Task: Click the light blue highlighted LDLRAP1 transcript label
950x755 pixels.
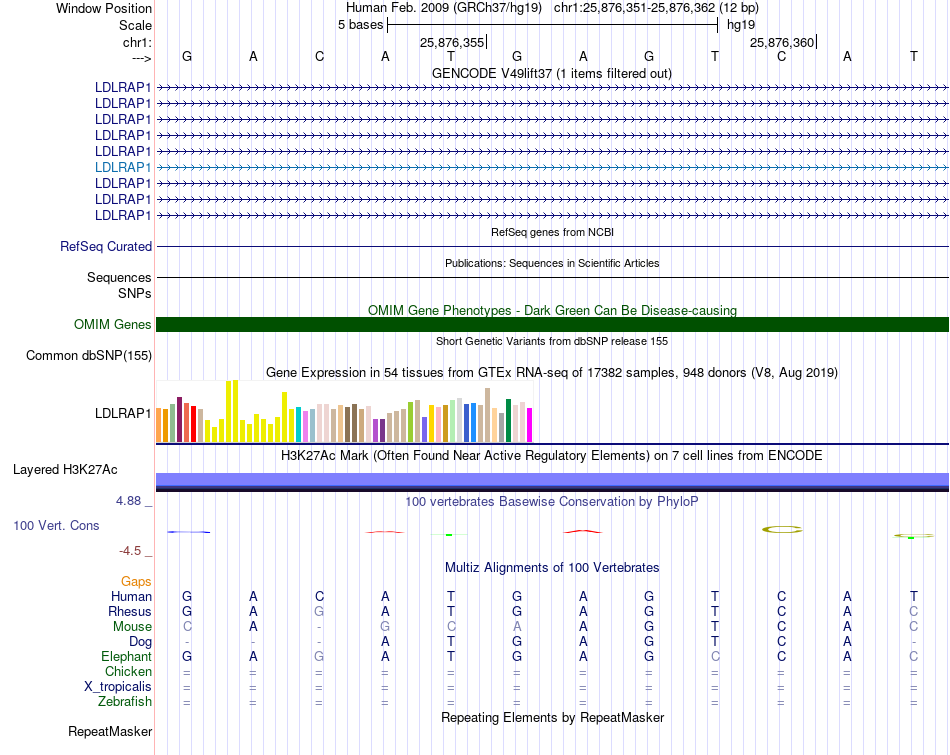Action: tap(122, 167)
